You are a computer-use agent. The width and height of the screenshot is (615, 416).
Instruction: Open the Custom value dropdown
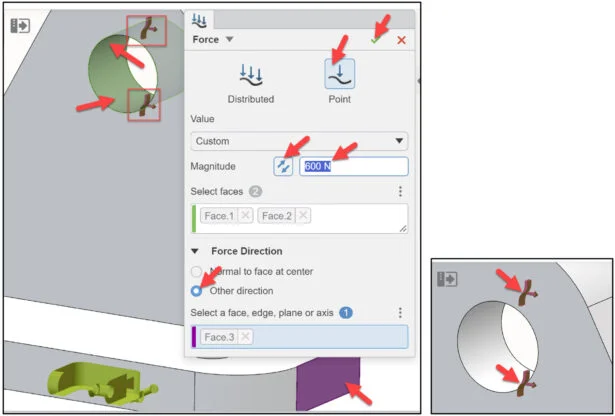[x=299, y=141]
